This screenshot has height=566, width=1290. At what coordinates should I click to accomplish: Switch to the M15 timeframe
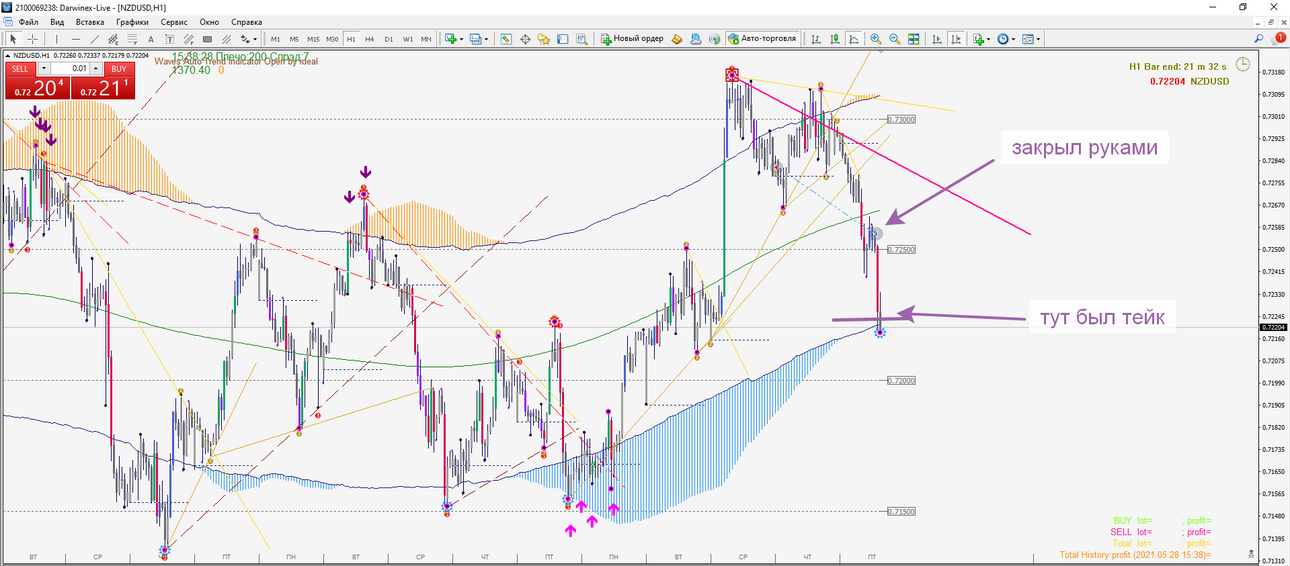pyautogui.click(x=313, y=39)
